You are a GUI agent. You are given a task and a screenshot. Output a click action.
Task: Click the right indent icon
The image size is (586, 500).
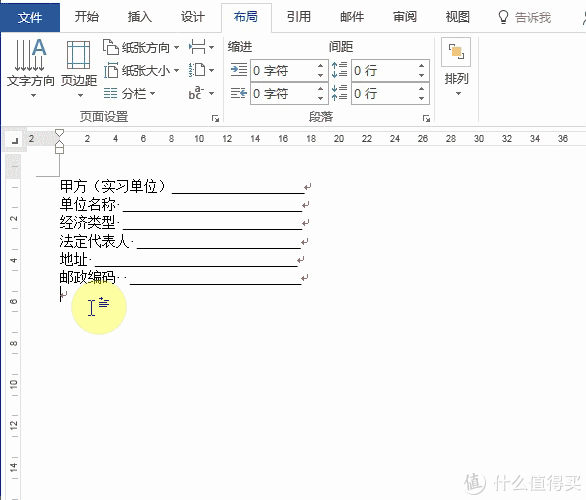pyautogui.click(x=239, y=93)
